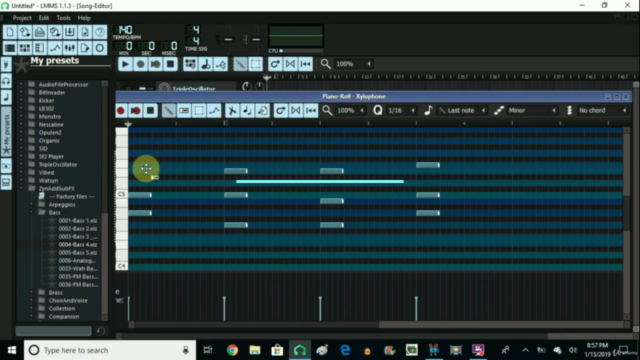
Task: Open the No chord dropdown
Action: [x=602, y=111]
